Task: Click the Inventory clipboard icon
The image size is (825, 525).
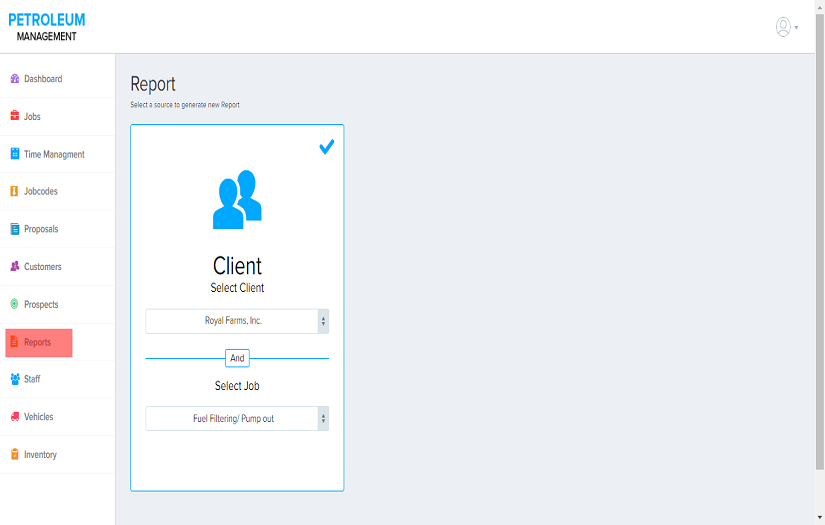Action: (15, 454)
